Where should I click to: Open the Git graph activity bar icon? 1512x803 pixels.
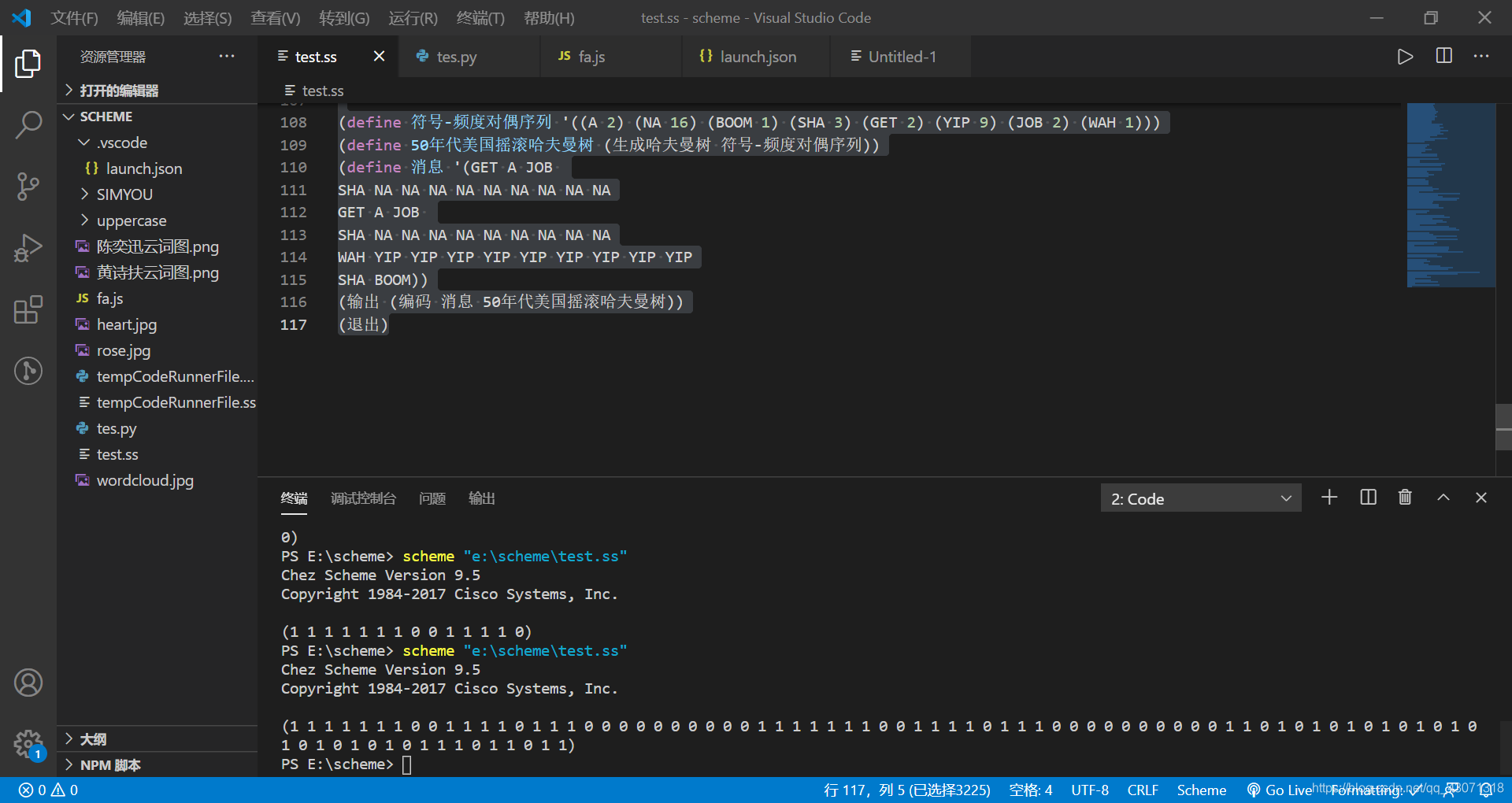pos(28,371)
